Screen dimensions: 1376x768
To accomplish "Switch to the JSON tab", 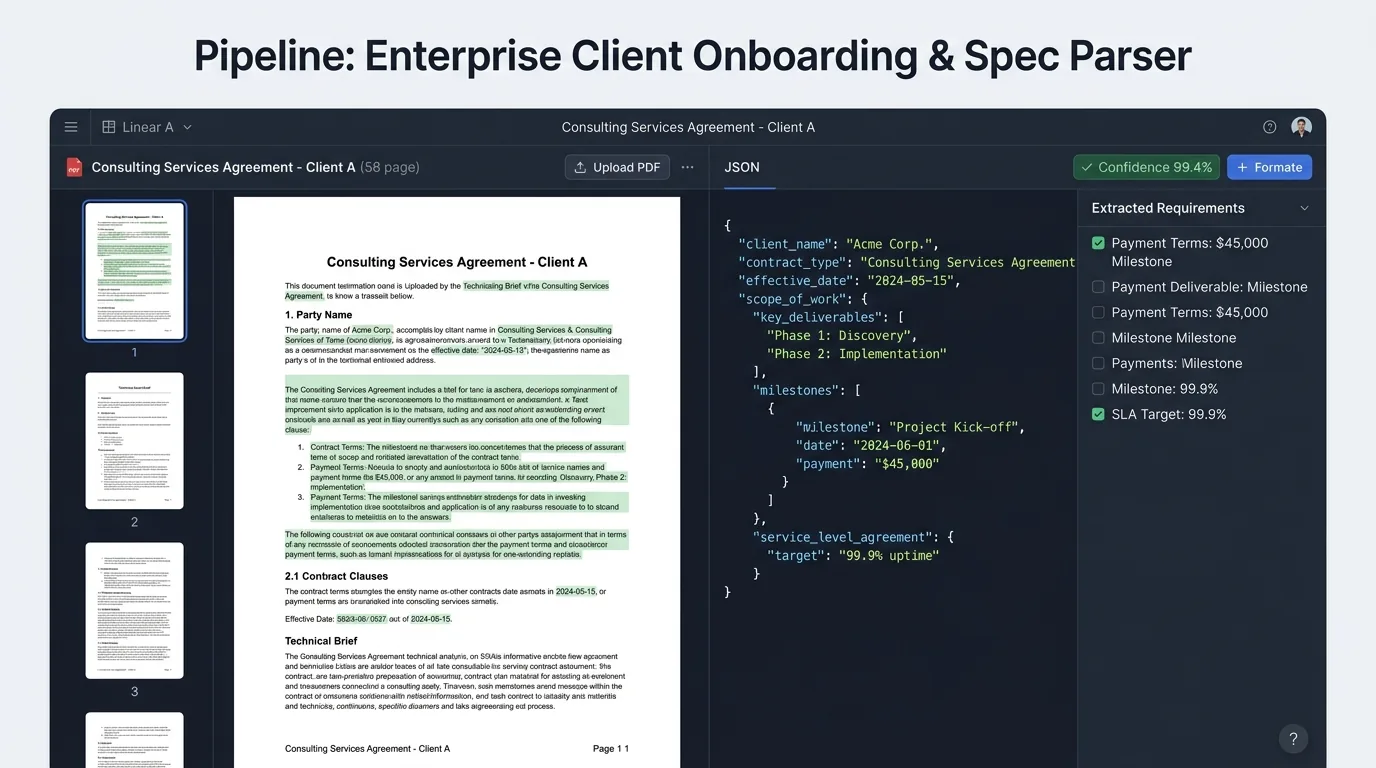I will coord(742,167).
